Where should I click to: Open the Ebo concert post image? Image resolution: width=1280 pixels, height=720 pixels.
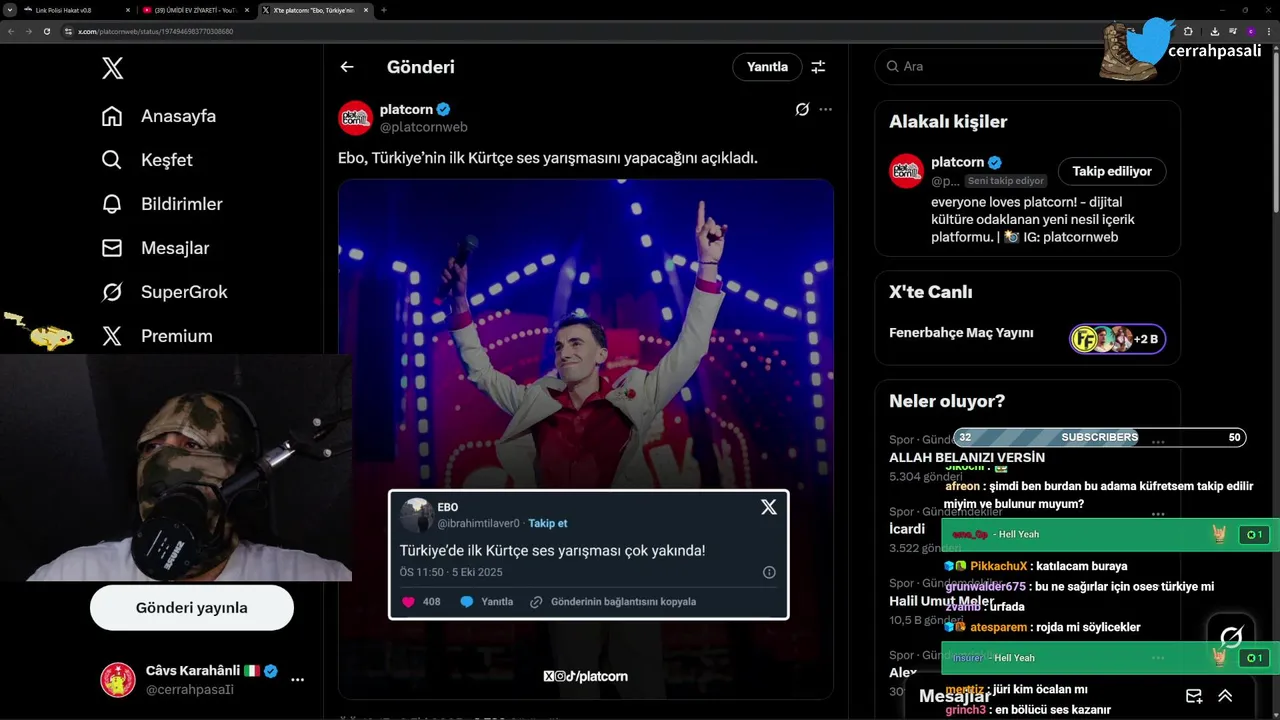pyautogui.click(x=586, y=438)
